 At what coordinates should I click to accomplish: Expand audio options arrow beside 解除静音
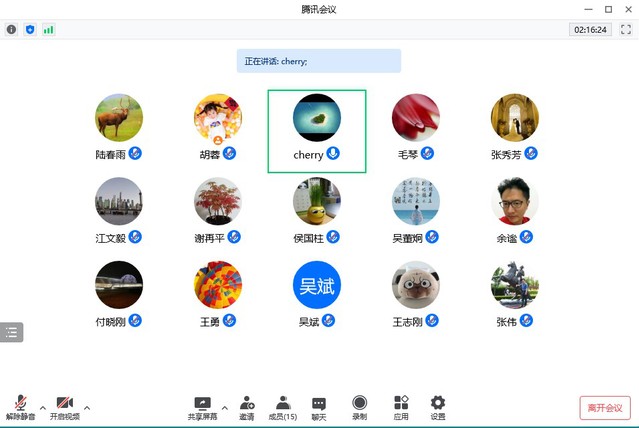point(42,407)
